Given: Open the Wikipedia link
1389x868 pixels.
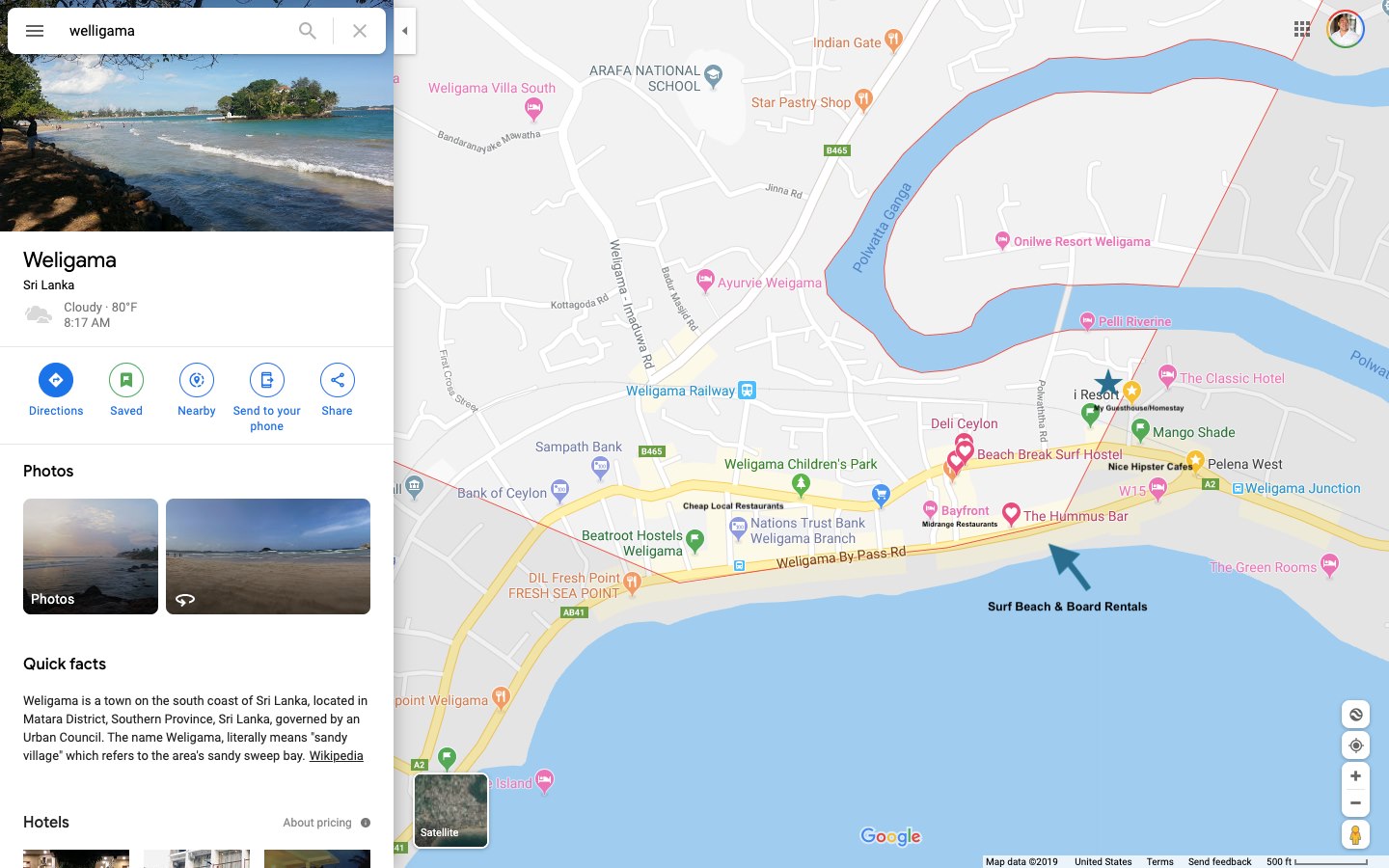Looking at the screenshot, I should coord(336,756).
